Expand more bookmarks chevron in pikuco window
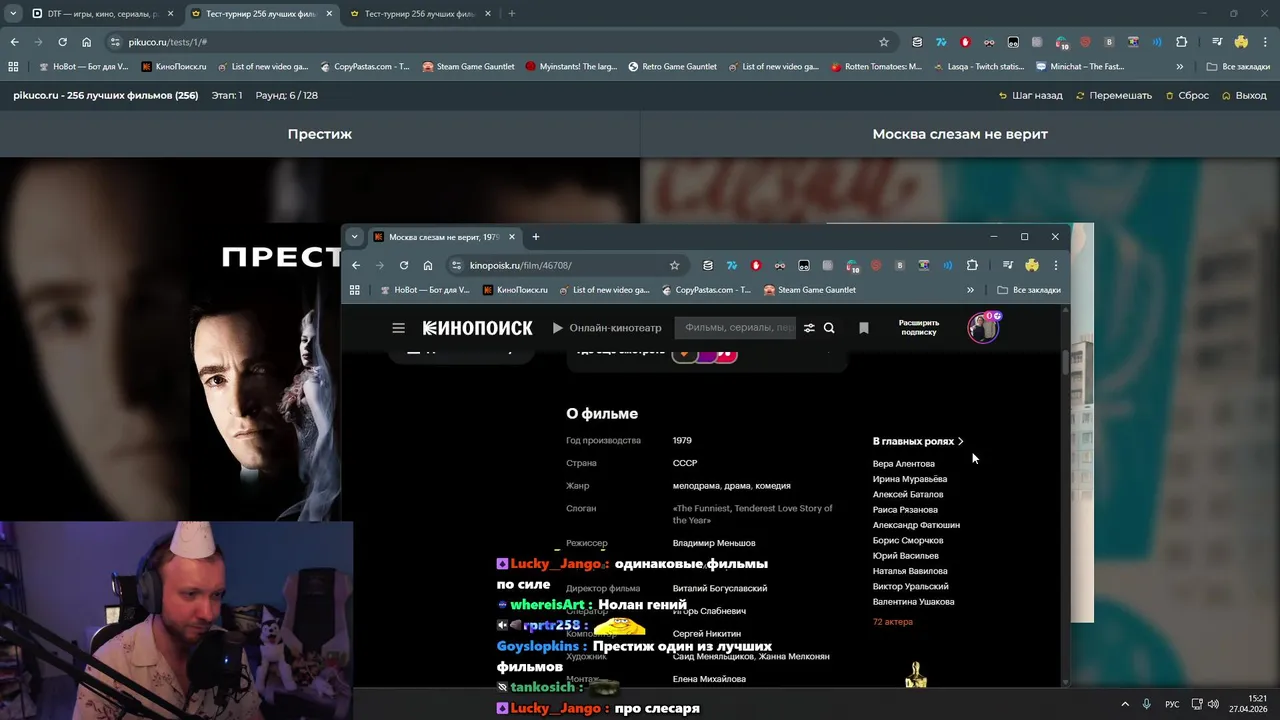This screenshot has width=1280, height=720. [x=1180, y=67]
